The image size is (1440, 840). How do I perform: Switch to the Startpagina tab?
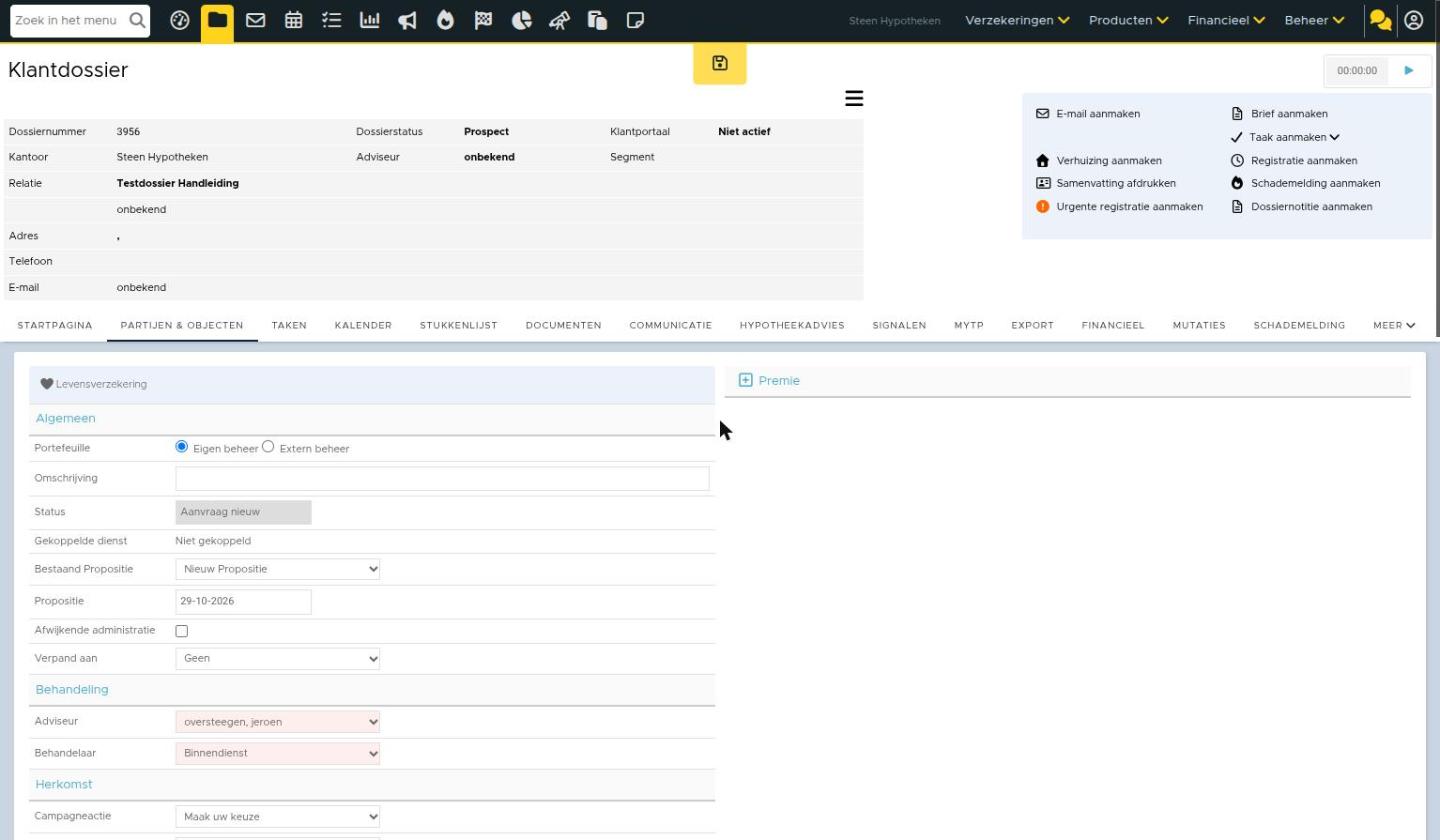55,325
